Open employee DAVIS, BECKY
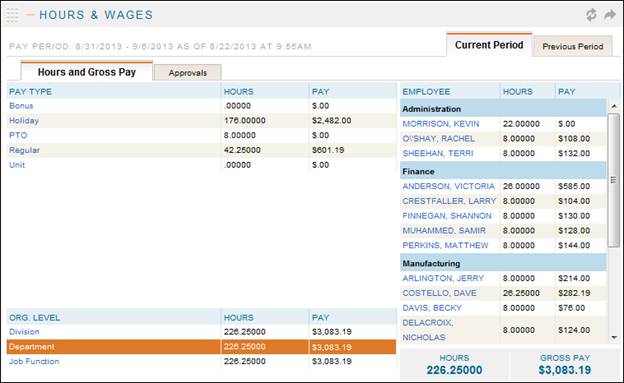The image size is (624, 383). click(432, 308)
